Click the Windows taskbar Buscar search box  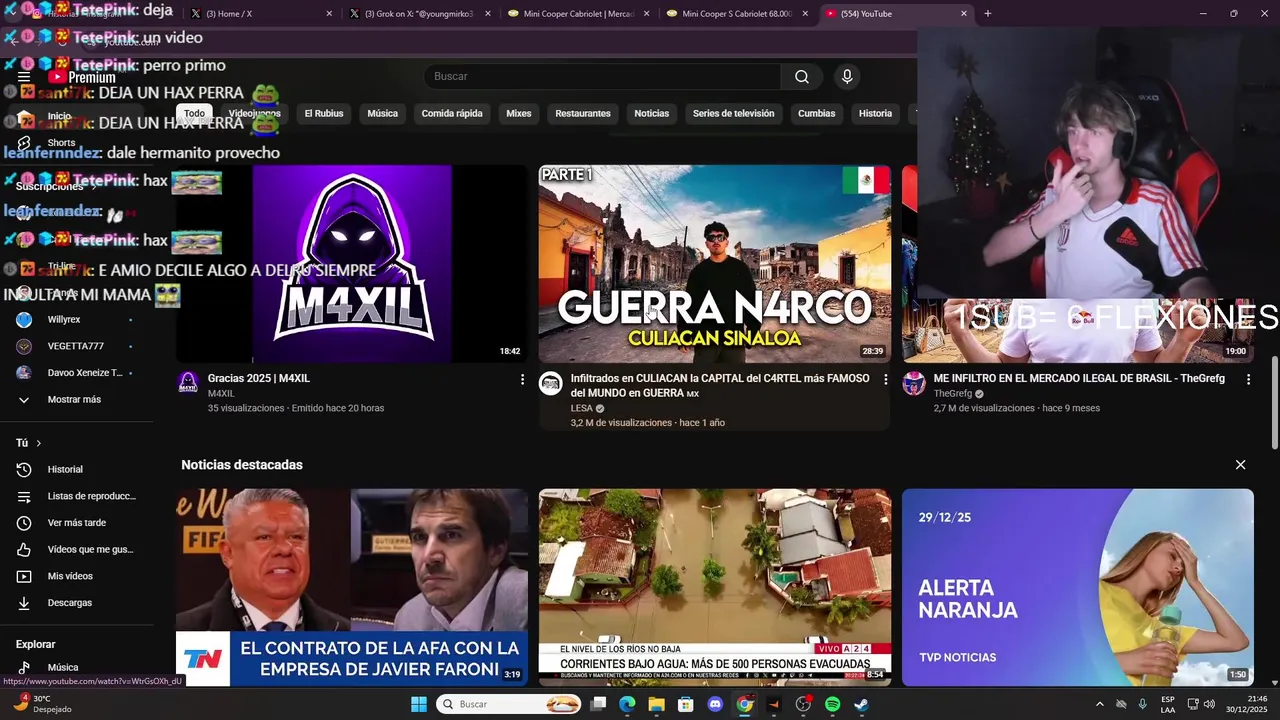[x=510, y=704]
